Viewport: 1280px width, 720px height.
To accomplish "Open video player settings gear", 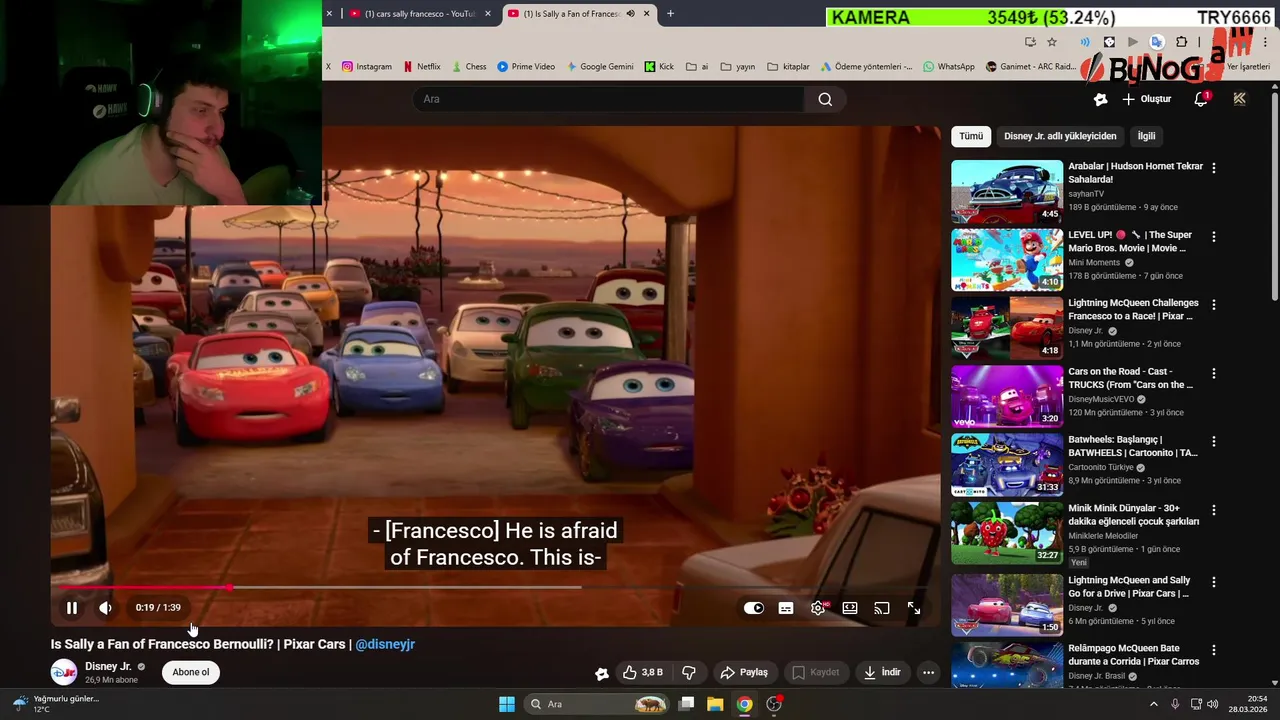I will (818, 608).
